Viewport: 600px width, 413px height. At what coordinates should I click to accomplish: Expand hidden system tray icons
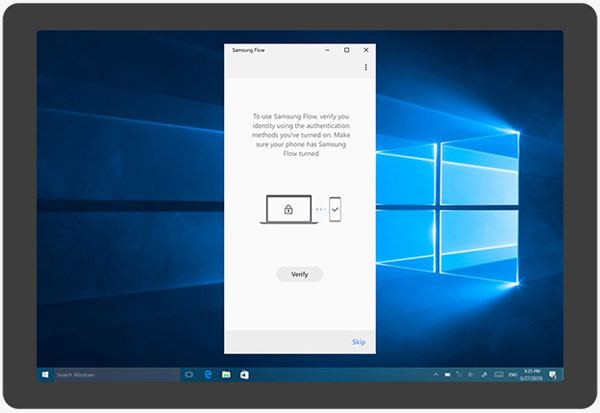coord(435,374)
